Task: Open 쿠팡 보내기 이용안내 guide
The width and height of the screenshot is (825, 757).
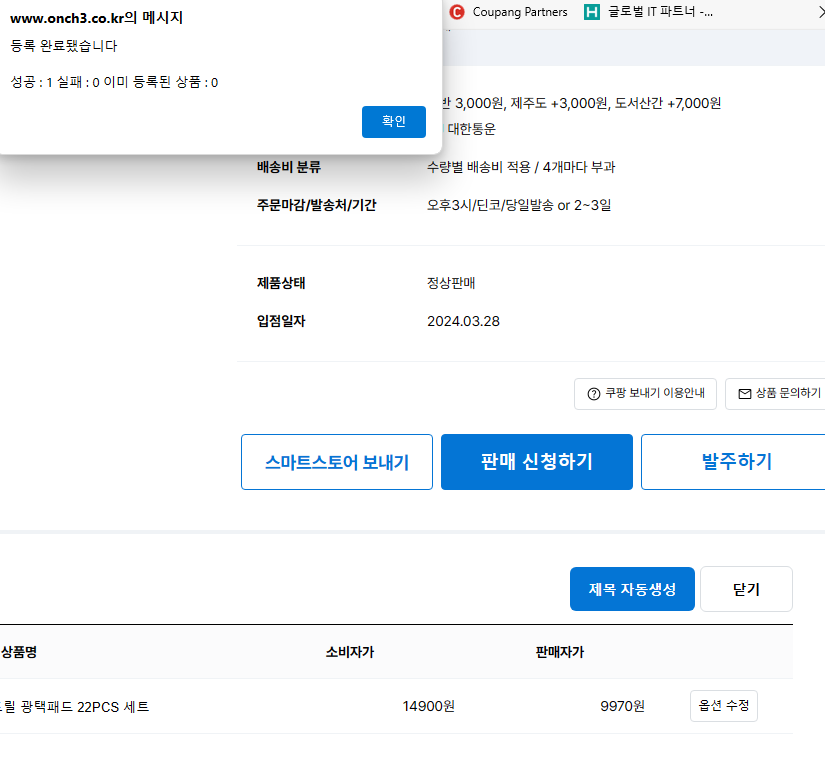Action: coord(645,394)
